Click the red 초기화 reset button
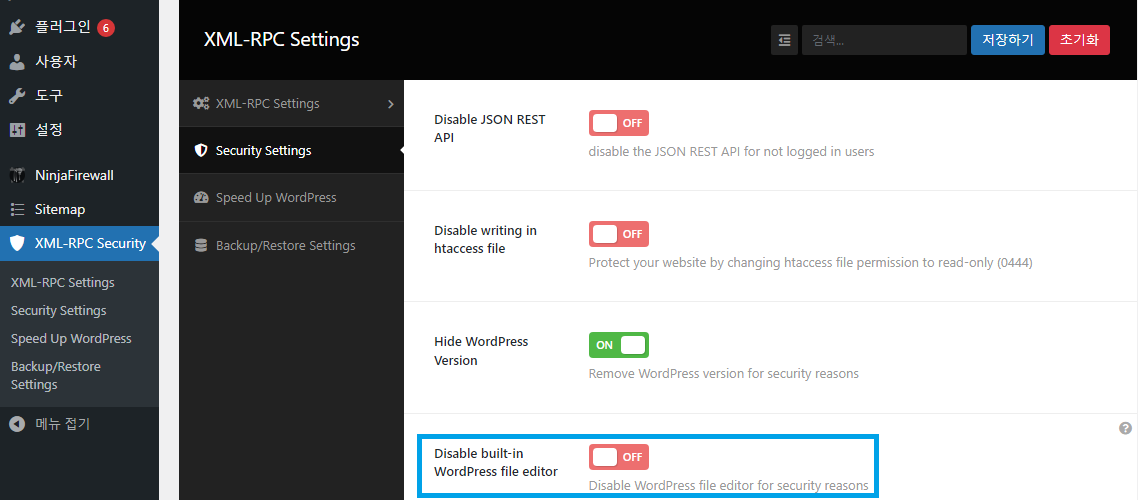The width and height of the screenshot is (1138, 500). point(1079,40)
